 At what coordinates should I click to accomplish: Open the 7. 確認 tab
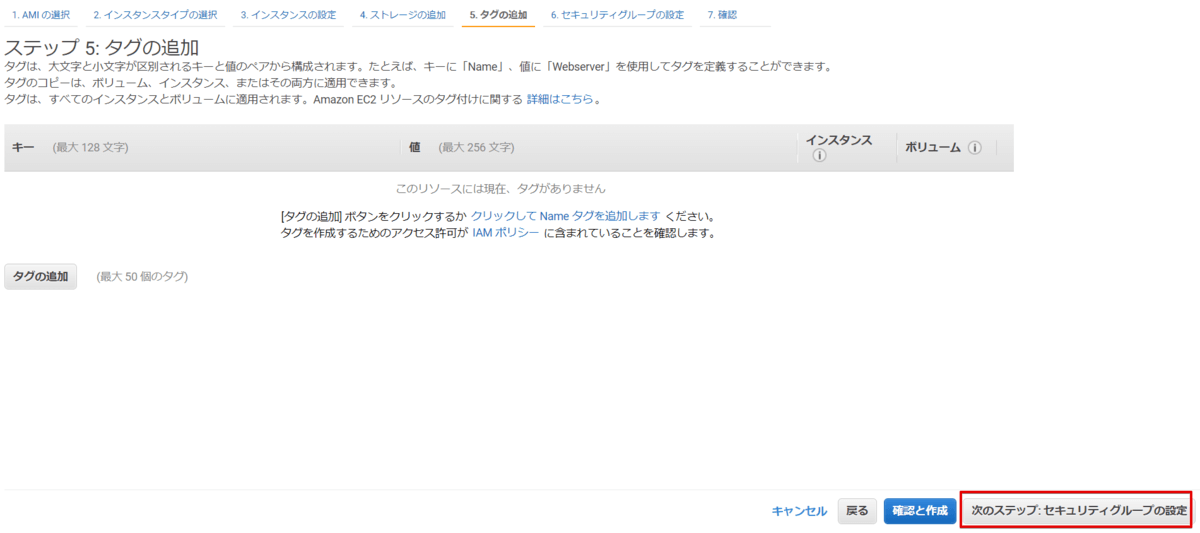coord(722,15)
